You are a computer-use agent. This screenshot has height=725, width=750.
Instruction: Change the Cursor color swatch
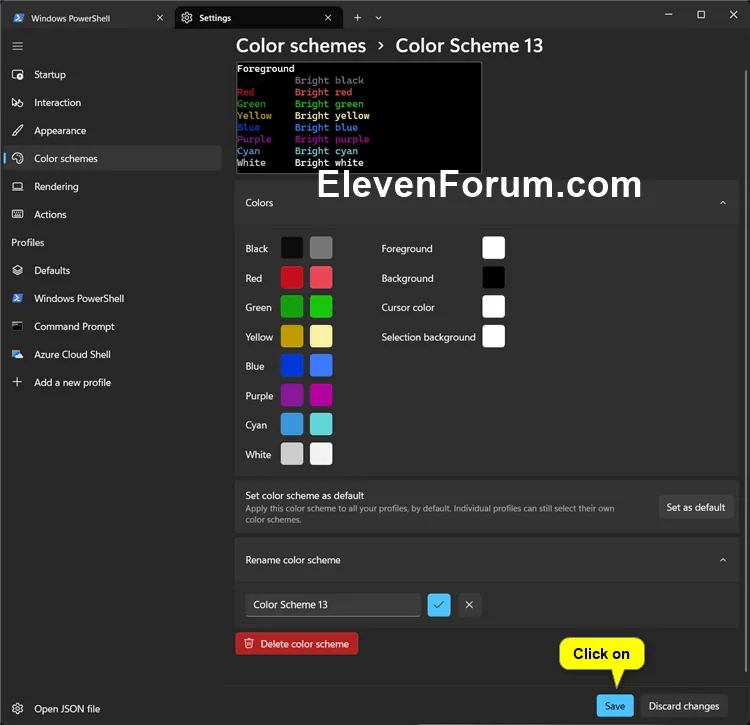click(x=493, y=307)
